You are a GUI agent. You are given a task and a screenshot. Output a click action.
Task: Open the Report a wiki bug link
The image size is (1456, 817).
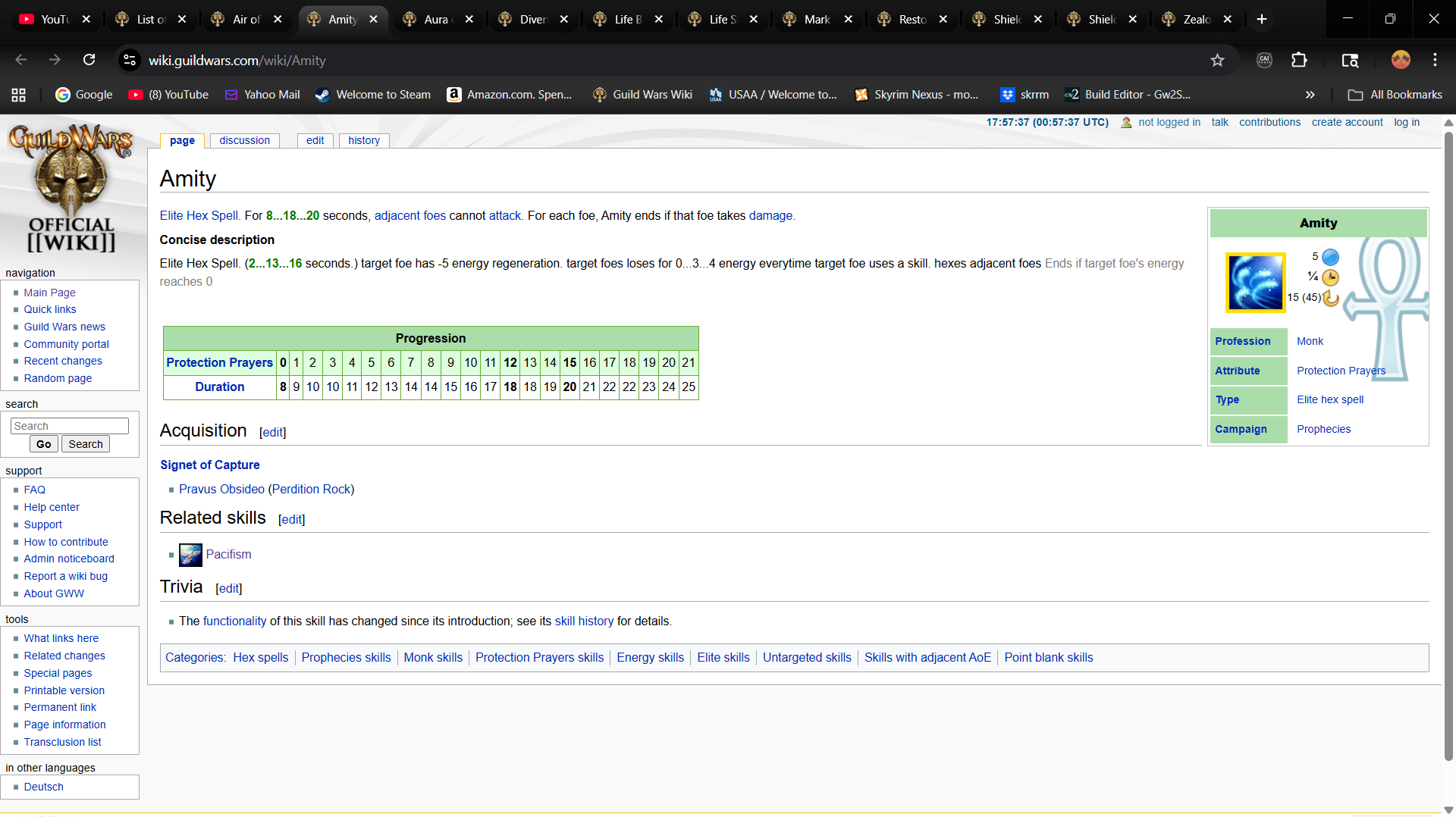[x=65, y=576]
